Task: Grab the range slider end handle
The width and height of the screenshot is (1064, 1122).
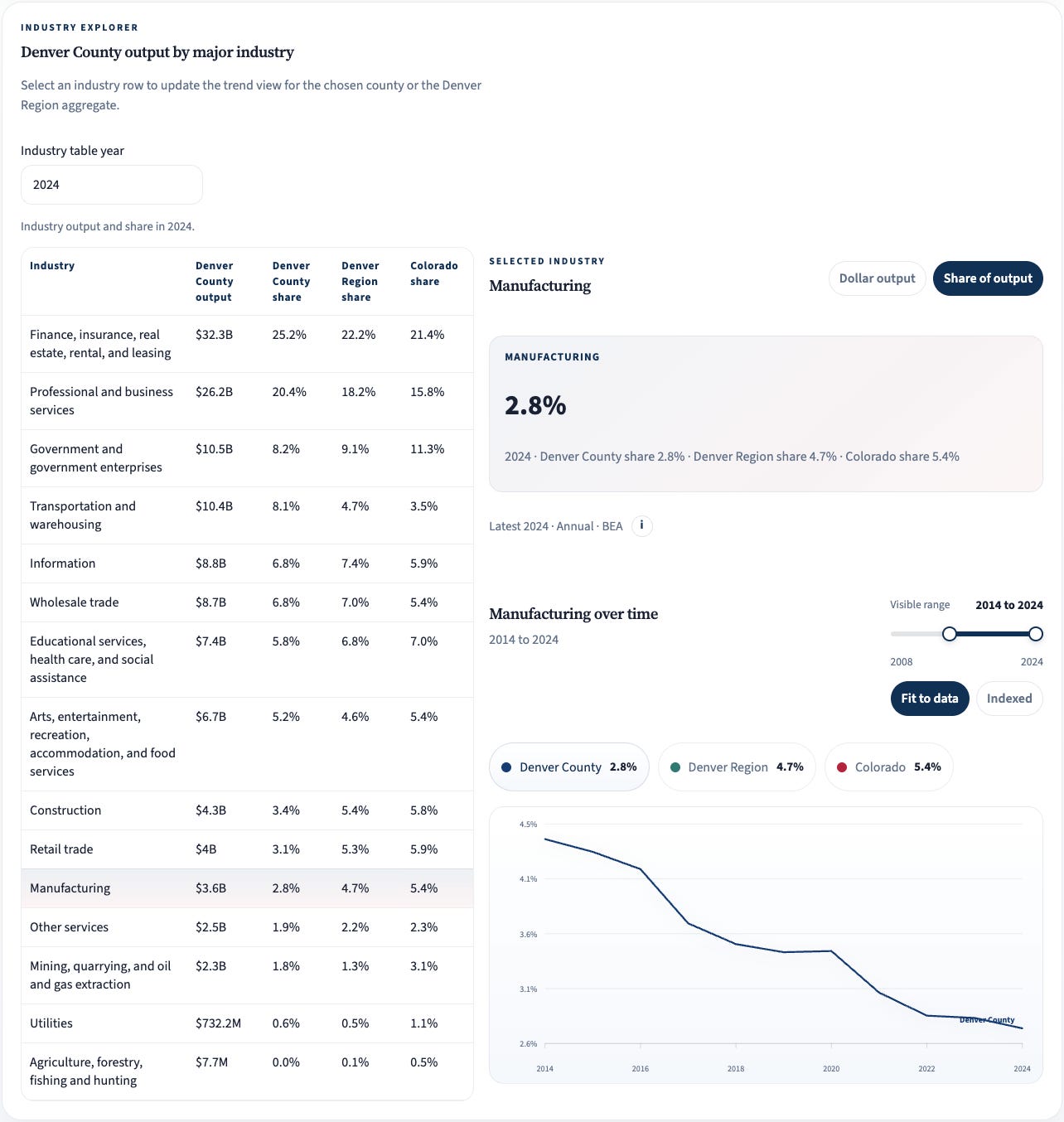Action: 1036,634
